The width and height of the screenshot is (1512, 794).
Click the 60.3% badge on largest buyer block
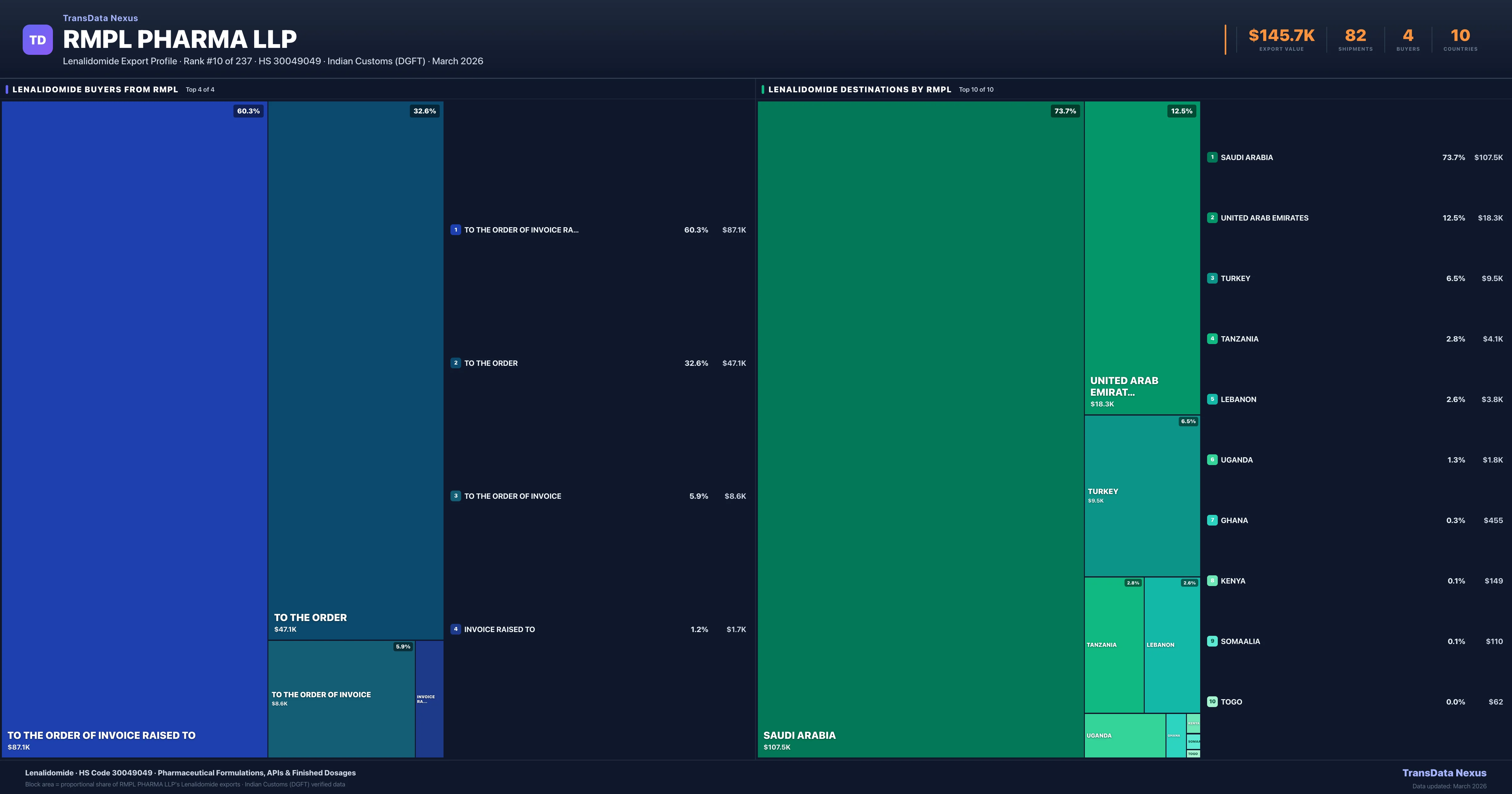coord(248,111)
